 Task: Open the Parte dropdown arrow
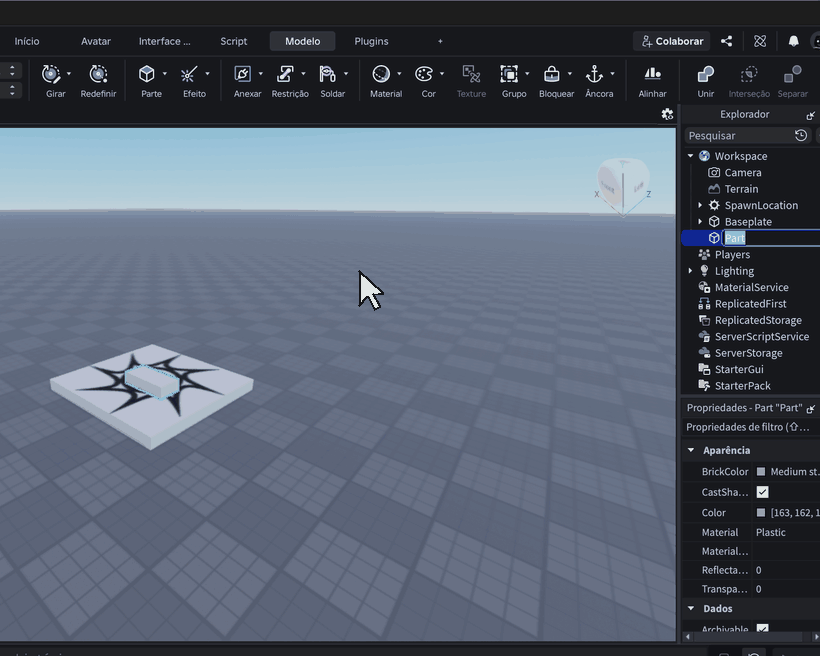click(165, 74)
